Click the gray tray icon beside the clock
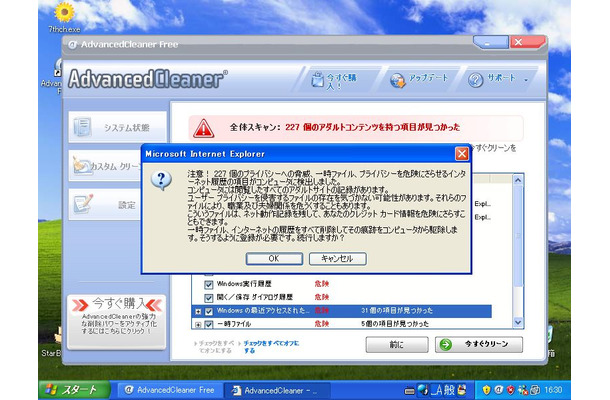This screenshot has width=610, height=400. click(535, 390)
